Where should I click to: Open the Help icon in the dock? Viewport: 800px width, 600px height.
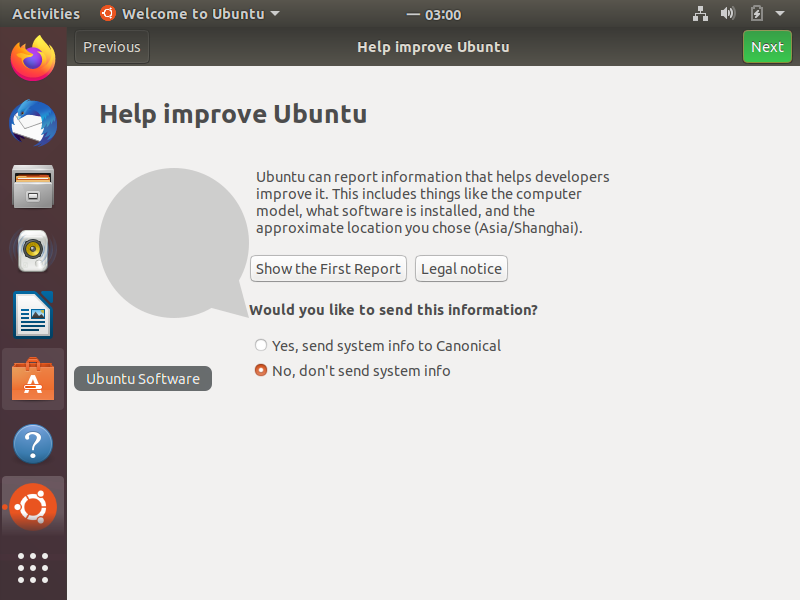click(33, 443)
